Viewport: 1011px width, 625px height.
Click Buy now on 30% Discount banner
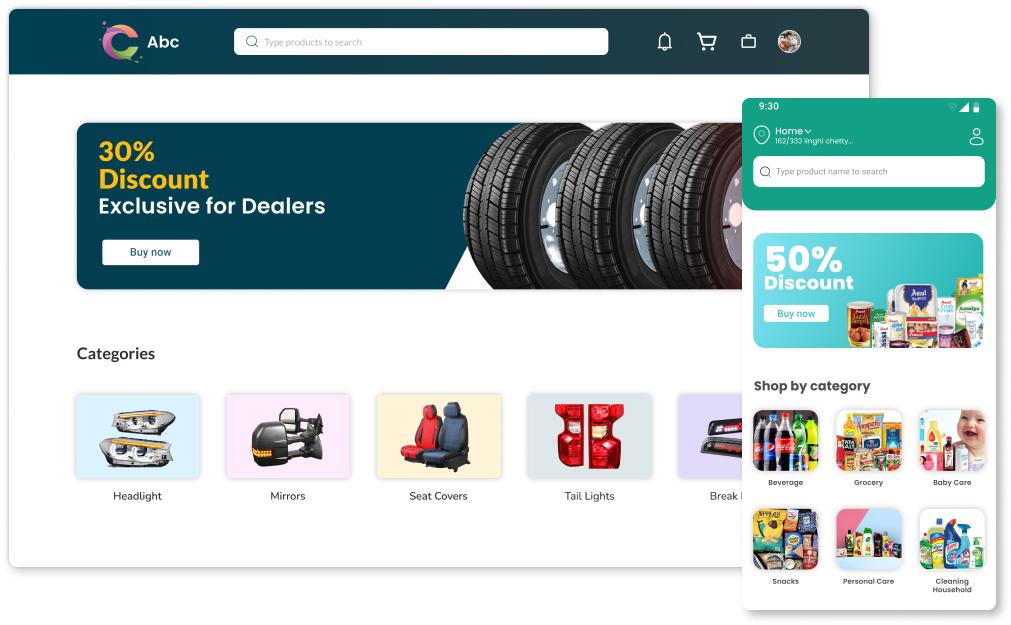pos(150,252)
